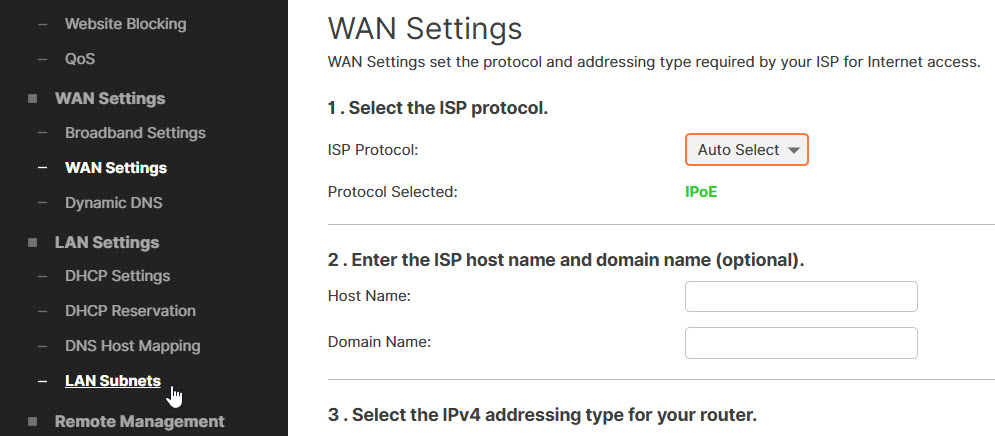Image resolution: width=995 pixels, height=436 pixels.
Task: Expand the Remote Management section
Action: pyautogui.click(x=139, y=421)
